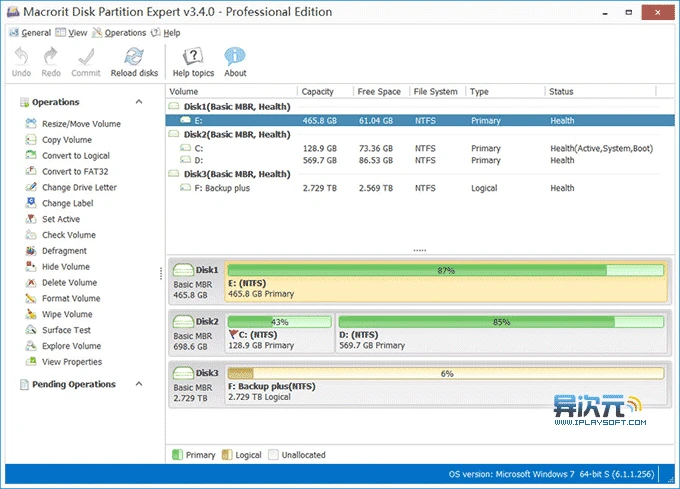The image size is (680, 489).
Task: Sort by the File System column header
Action: pyautogui.click(x=437, y=91)
